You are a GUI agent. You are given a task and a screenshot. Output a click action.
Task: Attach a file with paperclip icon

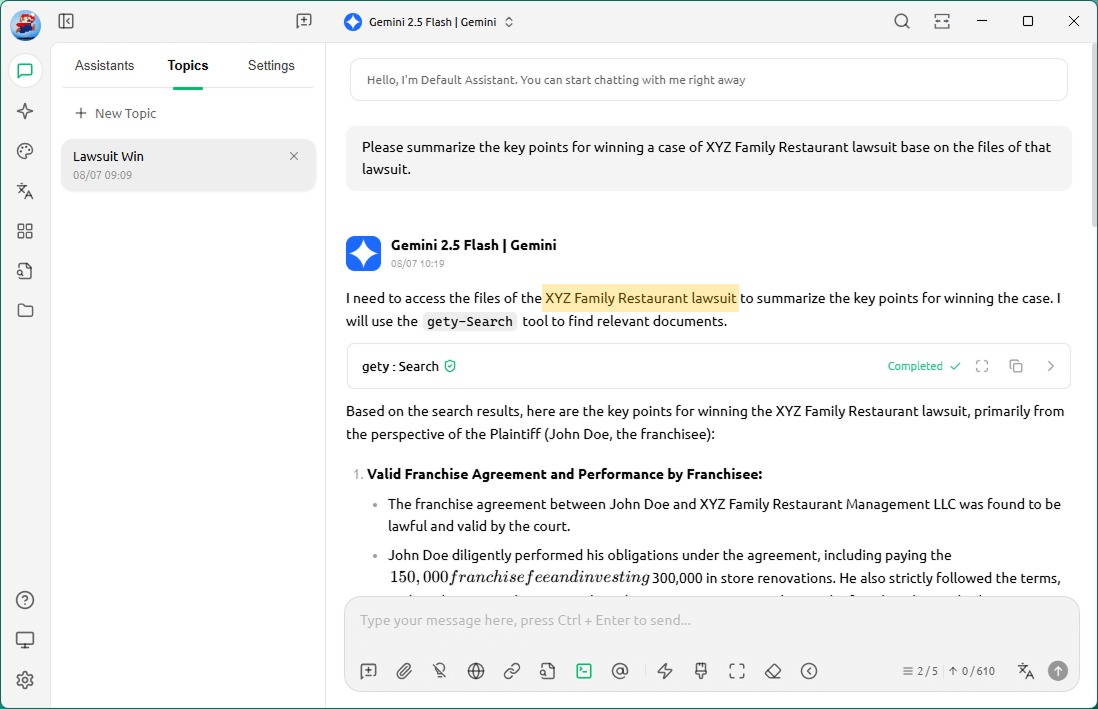404,671
